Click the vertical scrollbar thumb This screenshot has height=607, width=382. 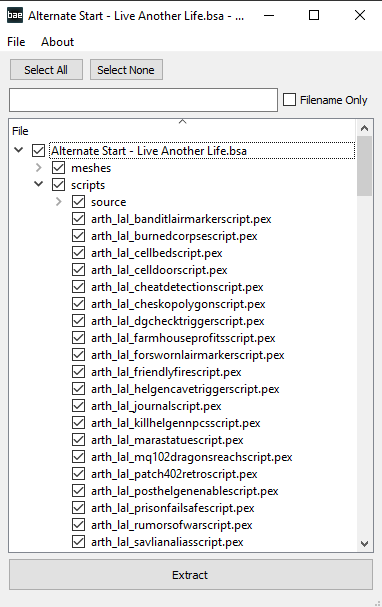pyautogui.click(x=364, y=166)
